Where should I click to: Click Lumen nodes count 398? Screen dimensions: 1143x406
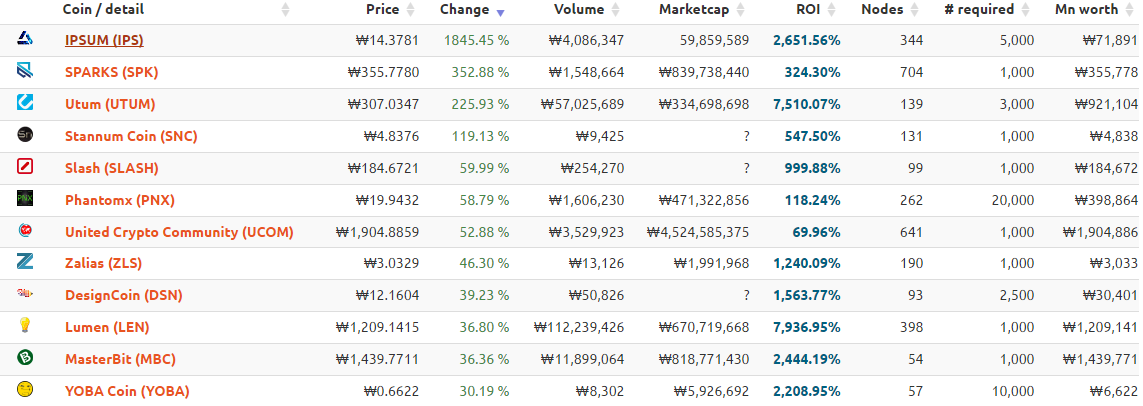pos(912,327)
